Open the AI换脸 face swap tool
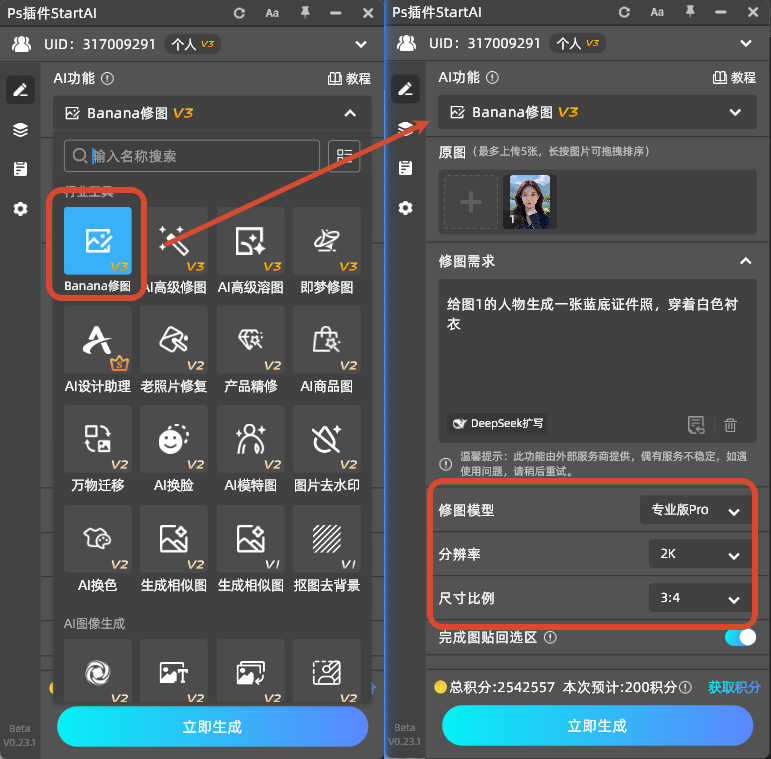 (x=174, y=439)
